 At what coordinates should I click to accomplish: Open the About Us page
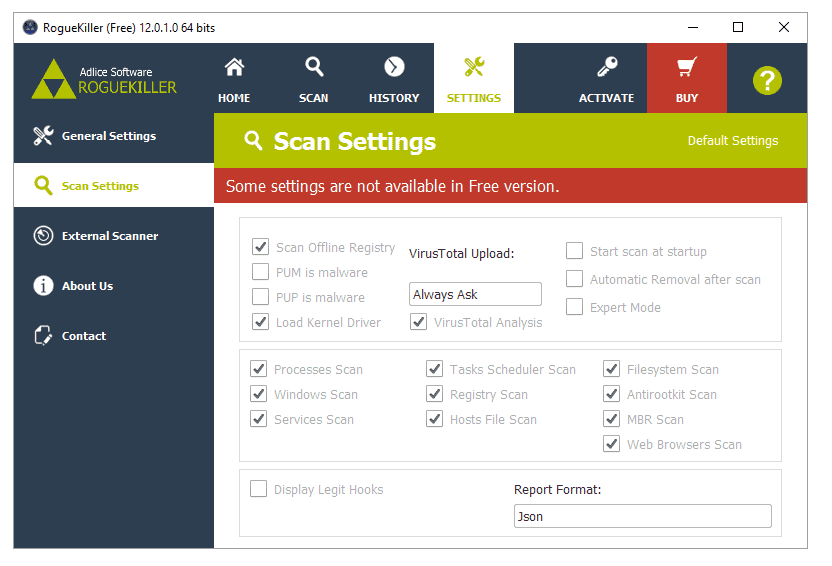87,286
